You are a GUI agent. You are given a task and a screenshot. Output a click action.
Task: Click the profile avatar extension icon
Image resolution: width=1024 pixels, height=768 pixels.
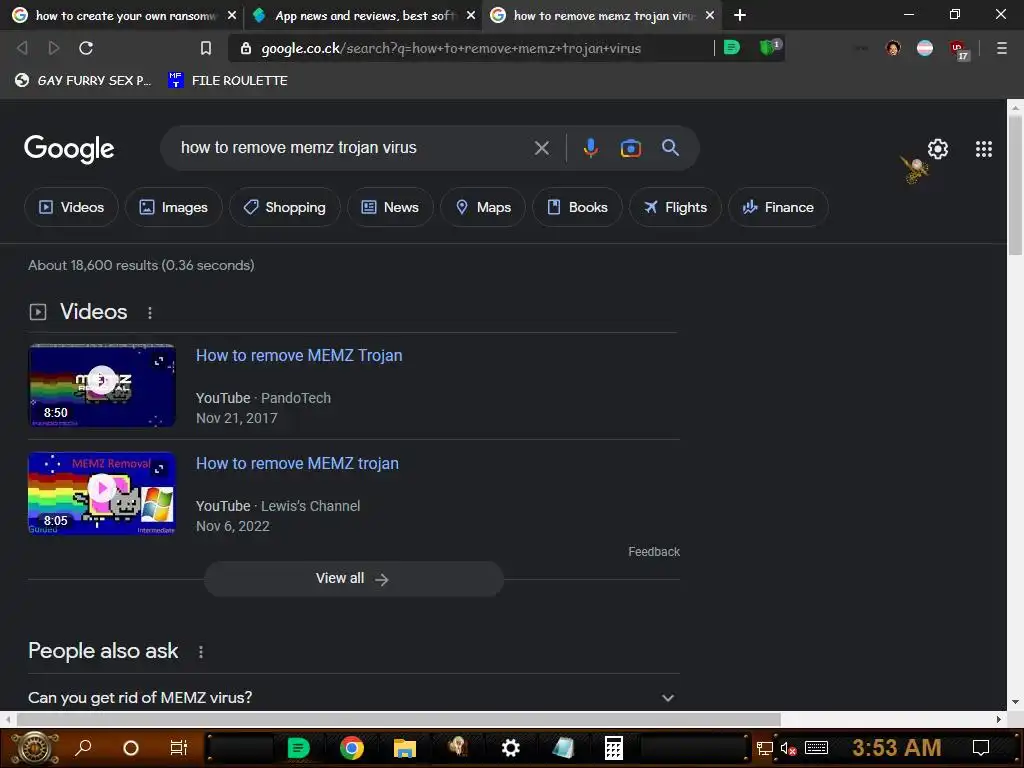[x=893, y=48]
